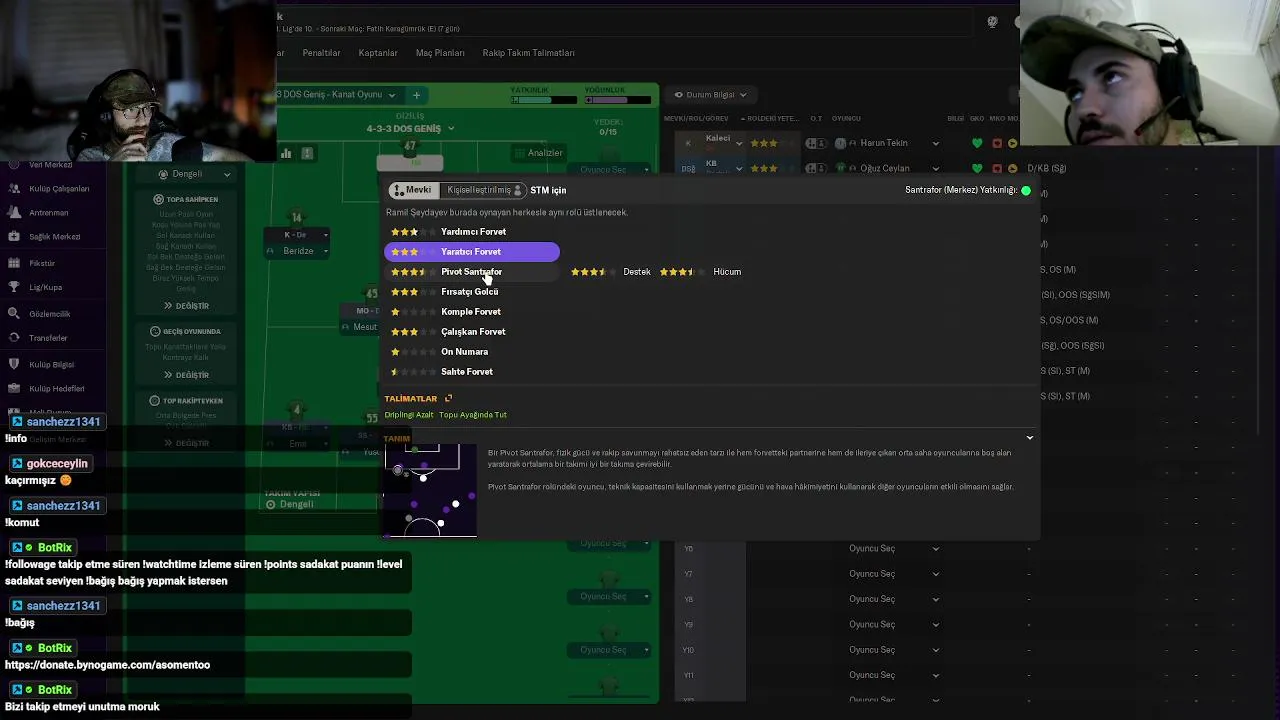Click sanchezz1341 username above !info message
Image resolution: width=1280 pixels, height=720 pixels.
pos(63,422)
